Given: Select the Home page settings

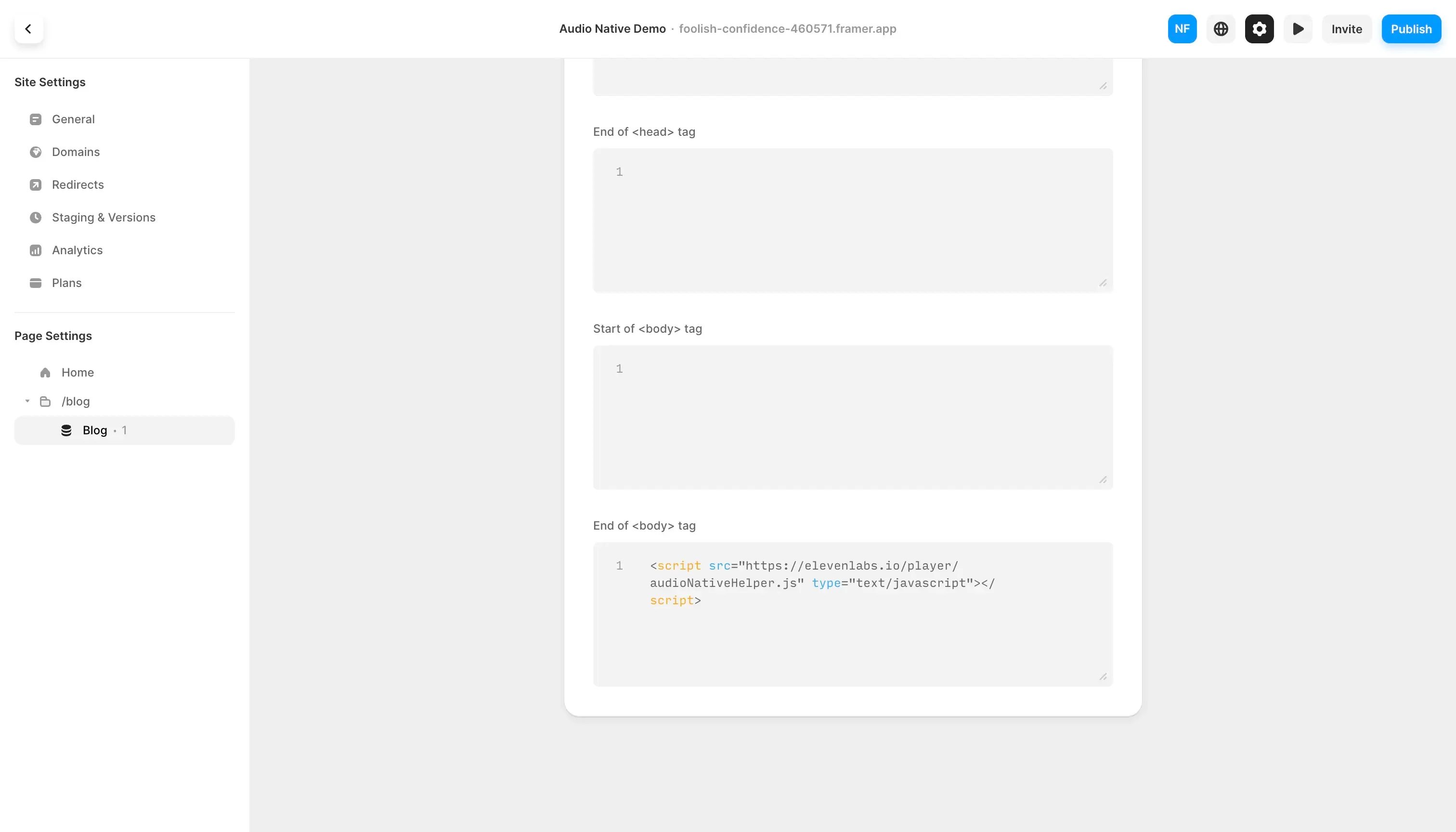Looking at the screenshot, I should [x=77, y=373].
